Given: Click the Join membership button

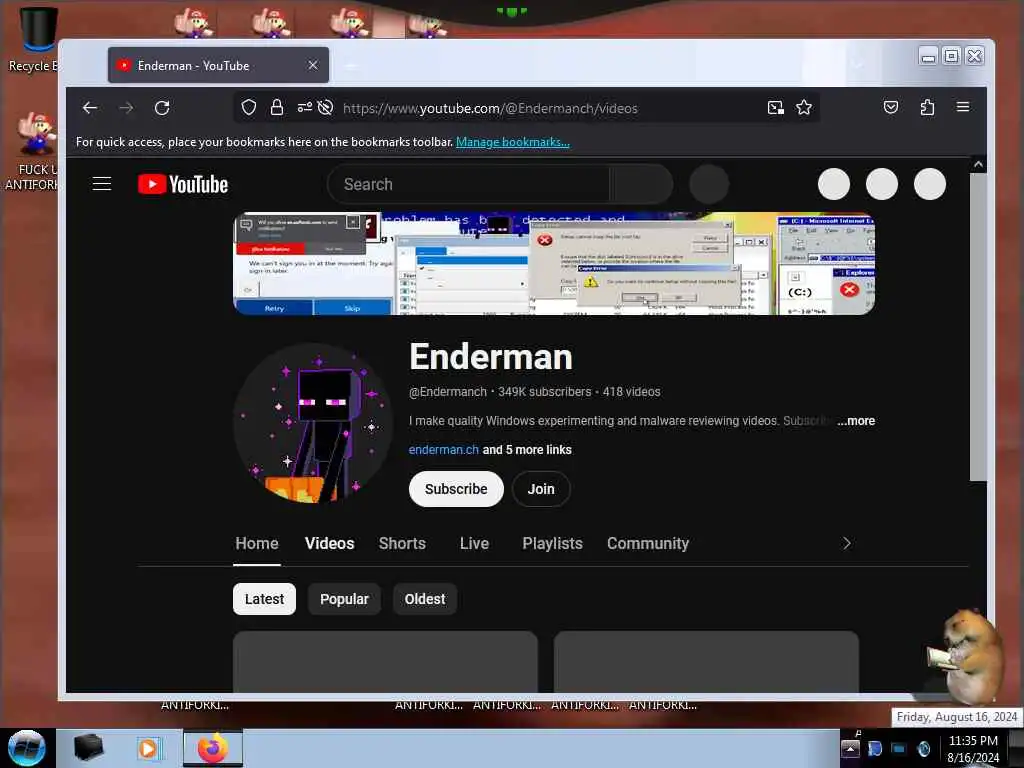Looking at the screenshot, I should tap(541, 489).
